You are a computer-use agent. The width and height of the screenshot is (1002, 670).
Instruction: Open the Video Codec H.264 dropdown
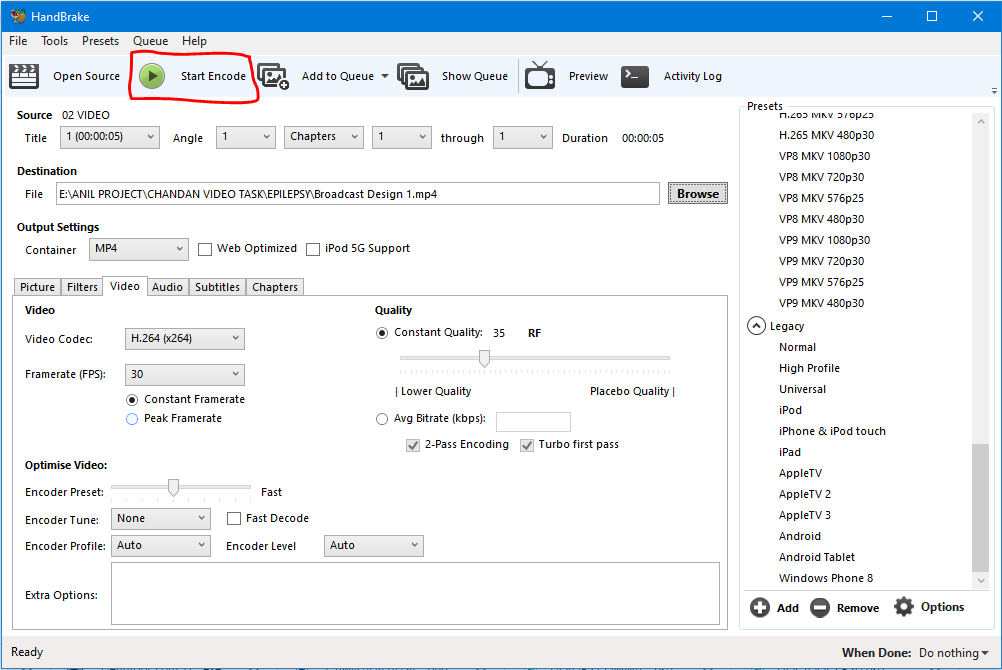[185, 339]
